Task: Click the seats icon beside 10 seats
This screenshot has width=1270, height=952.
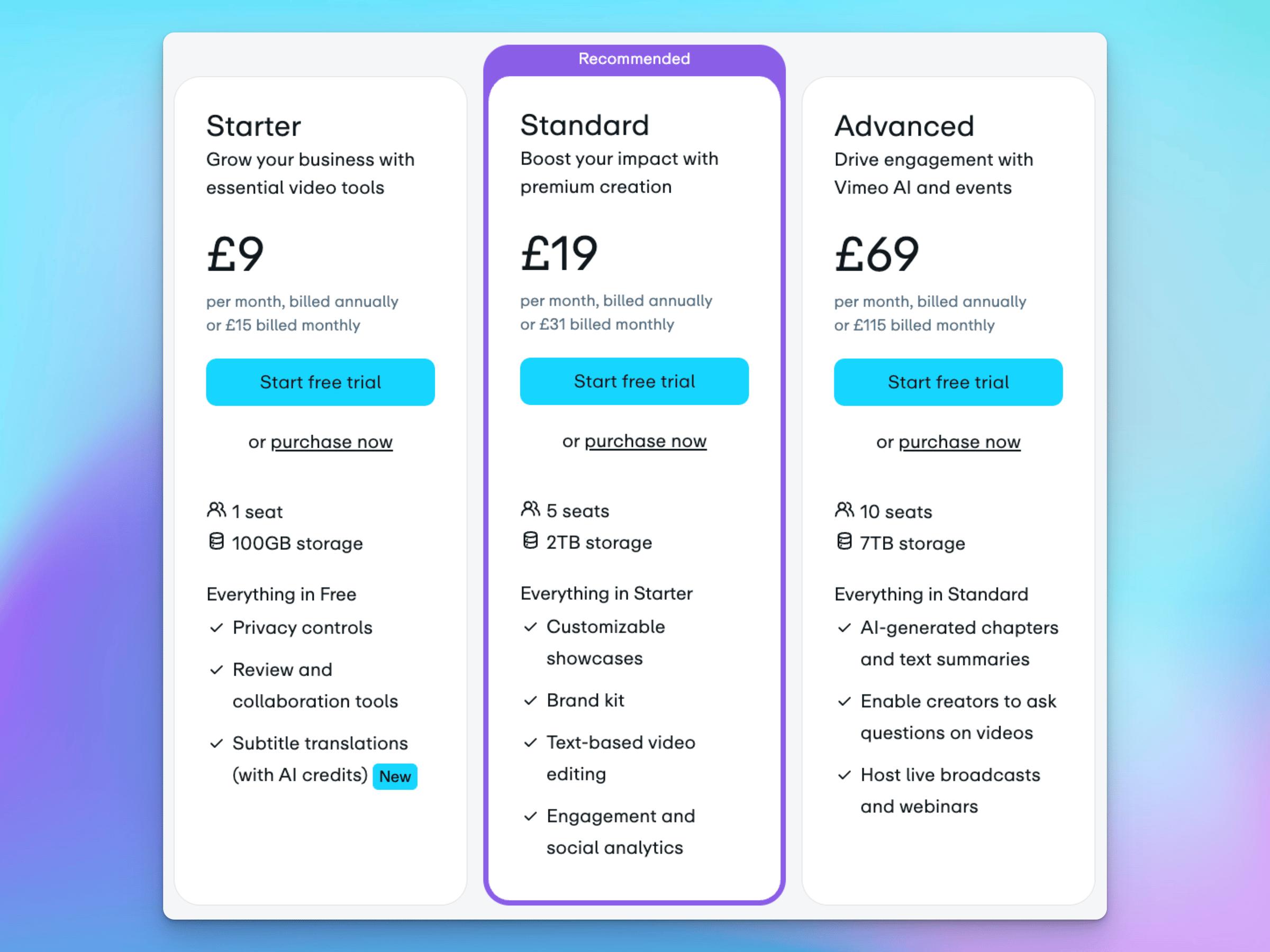Action: [845, 510]
